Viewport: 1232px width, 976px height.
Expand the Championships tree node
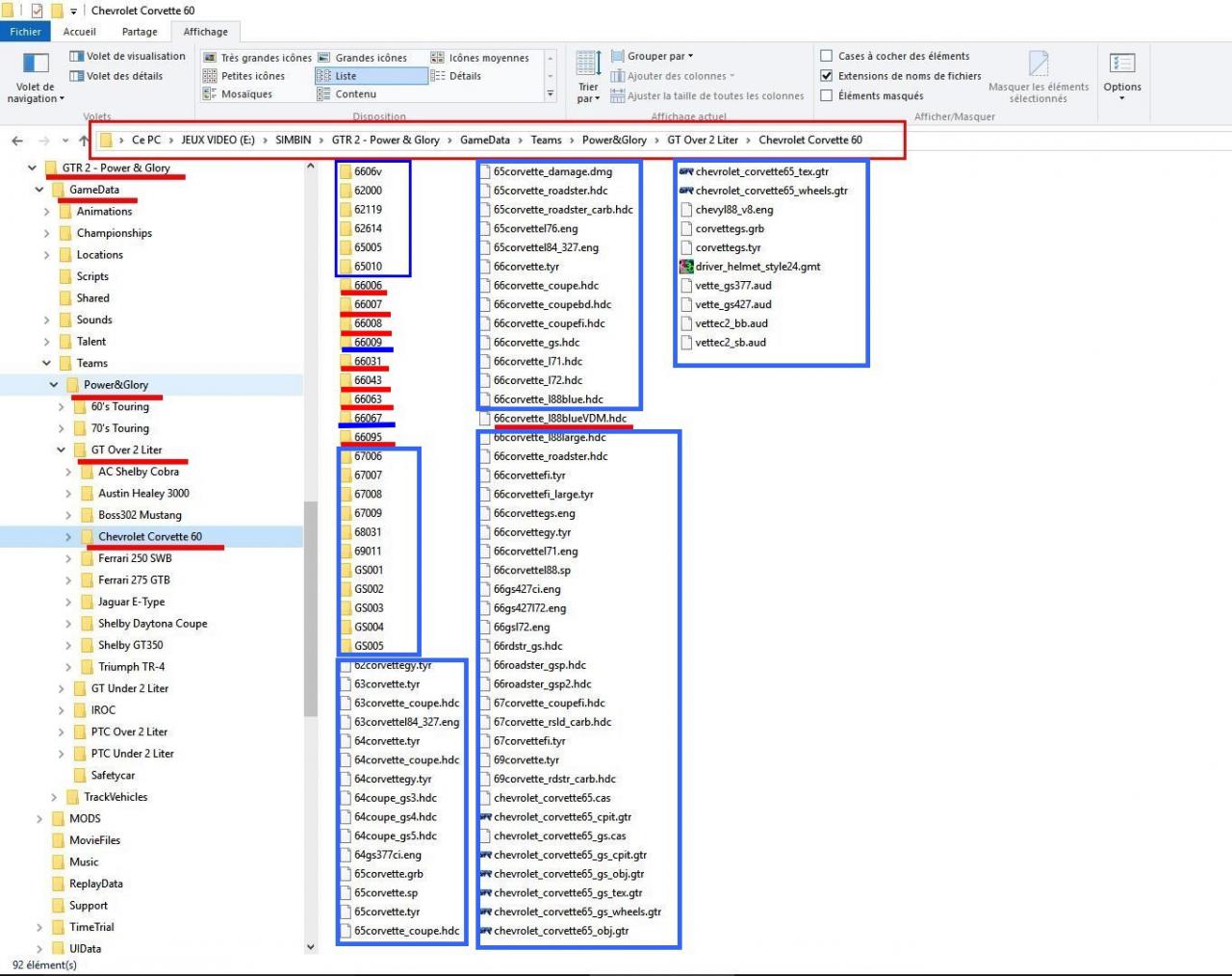(x=46, y=233)
